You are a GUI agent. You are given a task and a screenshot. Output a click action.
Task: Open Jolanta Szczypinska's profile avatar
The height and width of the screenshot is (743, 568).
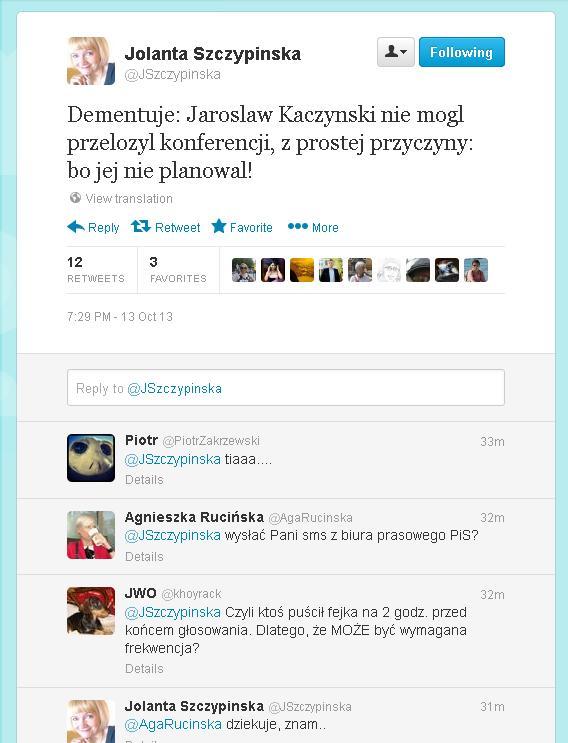91,61
